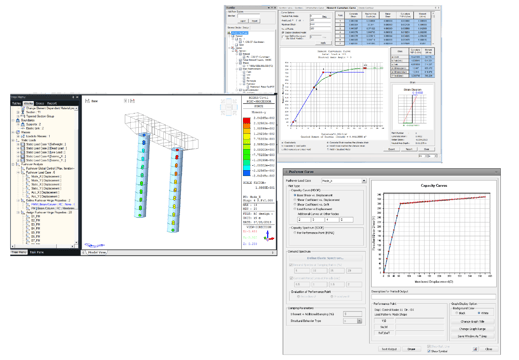Click the Damping ratio input field
This screenshot has width=519, height=360.
[x=352, y=314]
